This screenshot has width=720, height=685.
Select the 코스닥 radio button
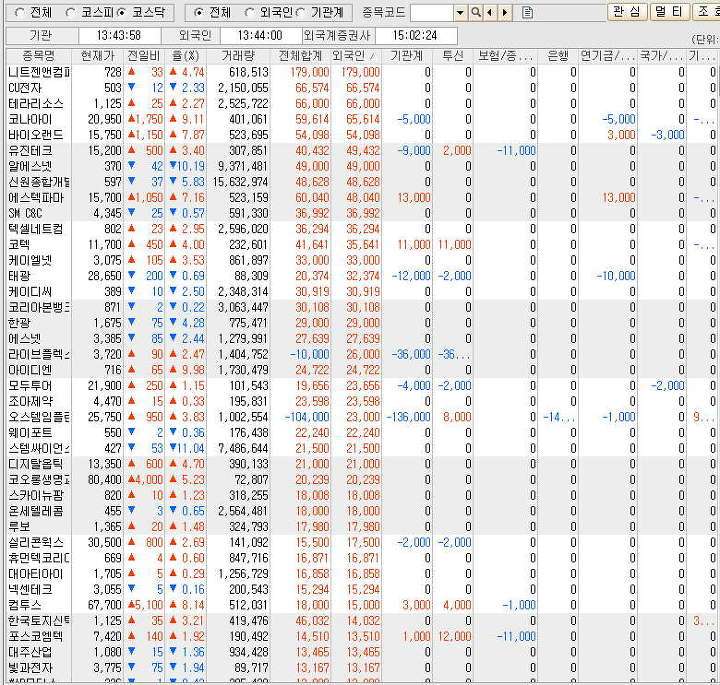coord(121,13)
